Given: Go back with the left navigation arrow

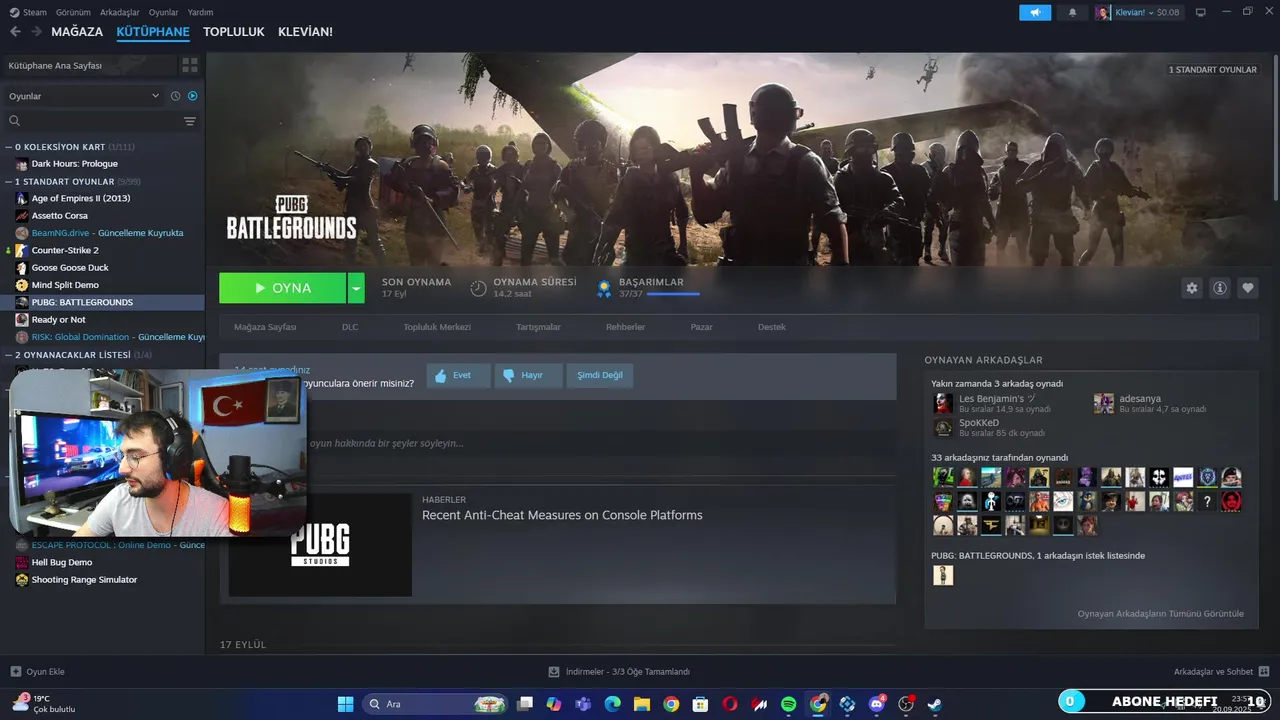Looking at the screenshot, I should tap(15, 32).
